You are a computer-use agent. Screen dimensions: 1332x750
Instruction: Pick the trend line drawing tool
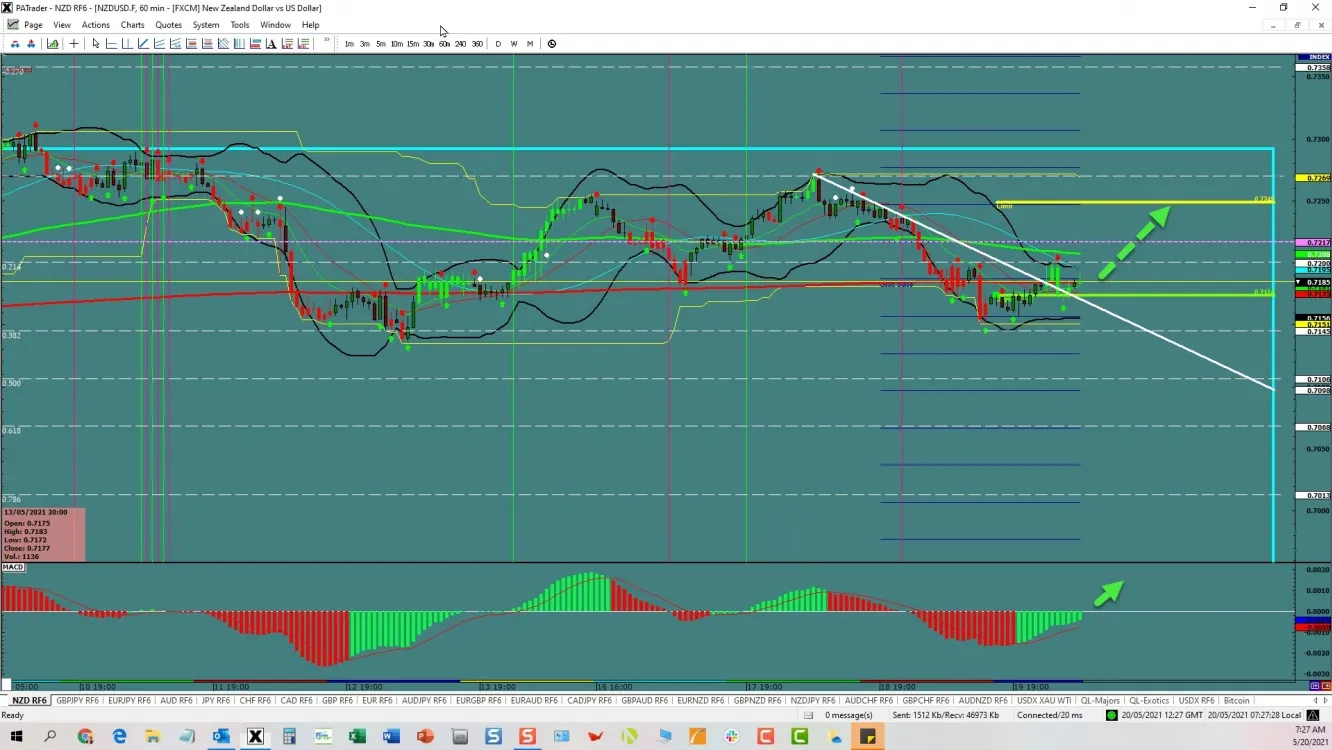(x=143, y=44)
